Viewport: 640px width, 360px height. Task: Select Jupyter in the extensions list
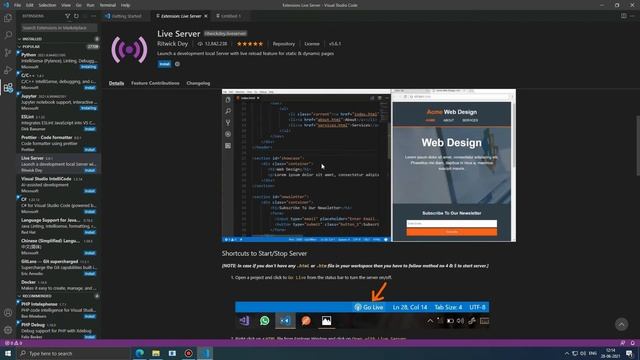tap(59, 102)
